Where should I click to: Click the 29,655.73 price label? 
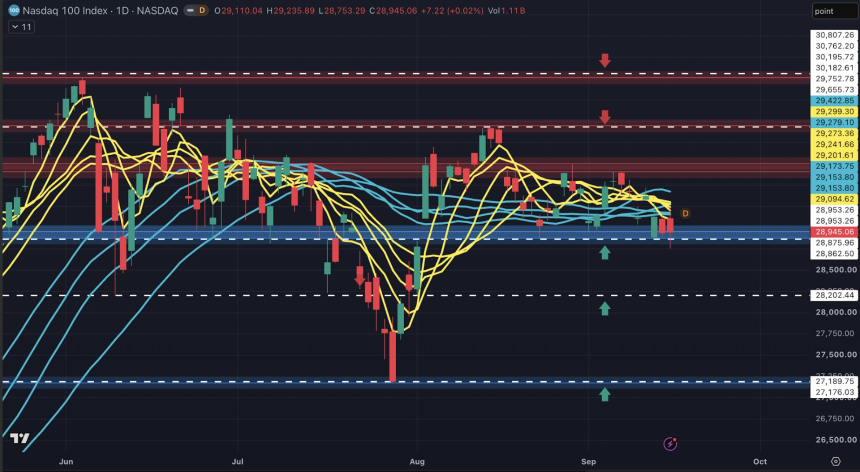834,89
